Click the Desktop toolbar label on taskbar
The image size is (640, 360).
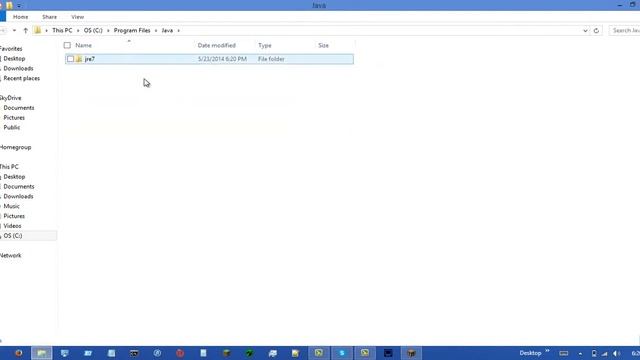530,353
